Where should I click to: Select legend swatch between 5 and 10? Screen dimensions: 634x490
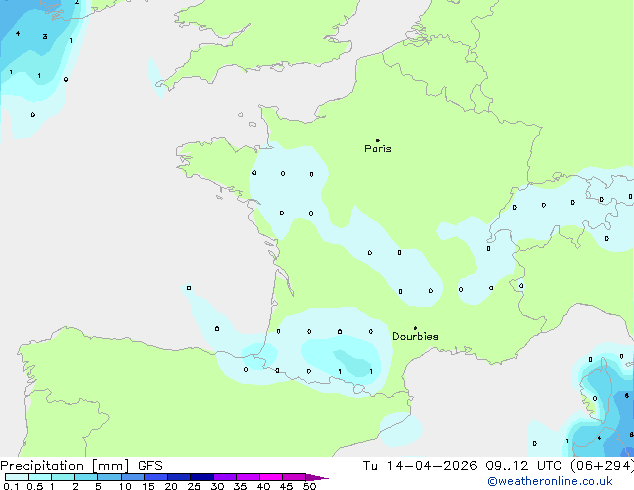coord(110,477)
